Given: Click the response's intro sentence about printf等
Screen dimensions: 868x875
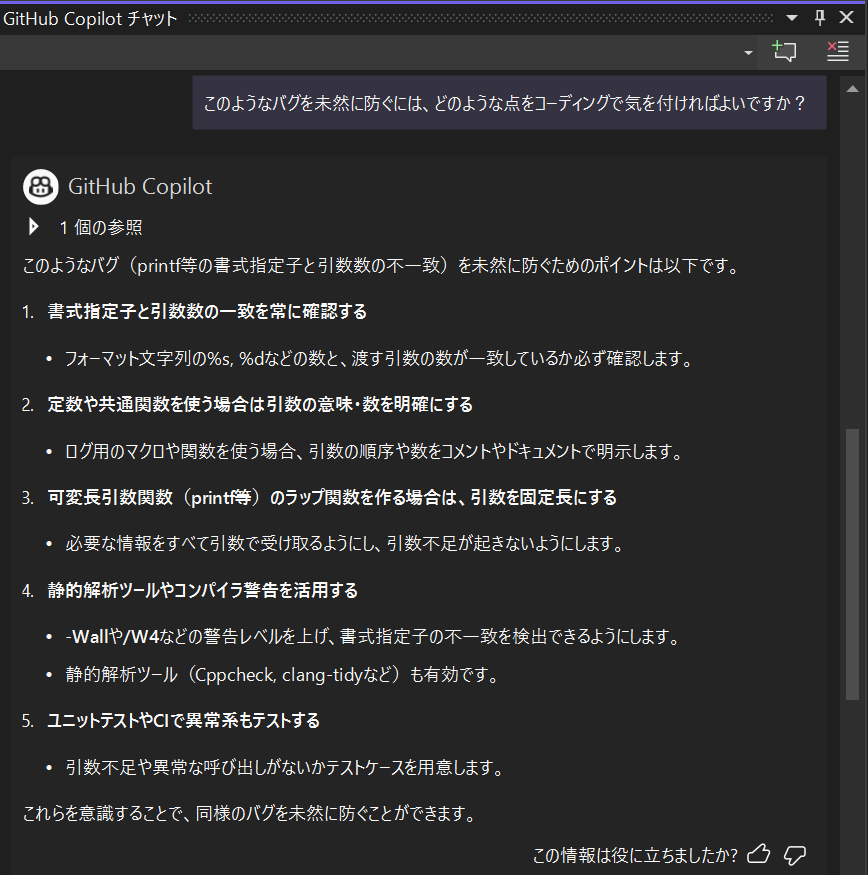Looking at the screenshot, I should [x=381, y=265].
